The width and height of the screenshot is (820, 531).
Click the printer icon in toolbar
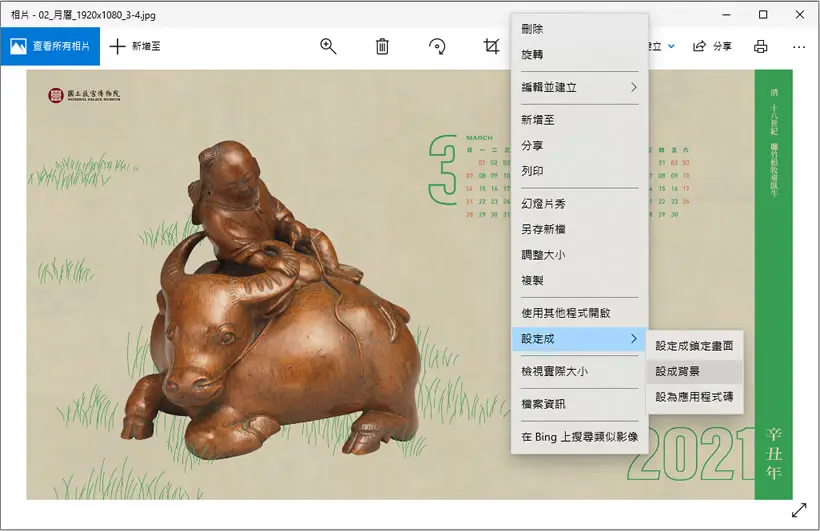[760, 47]
